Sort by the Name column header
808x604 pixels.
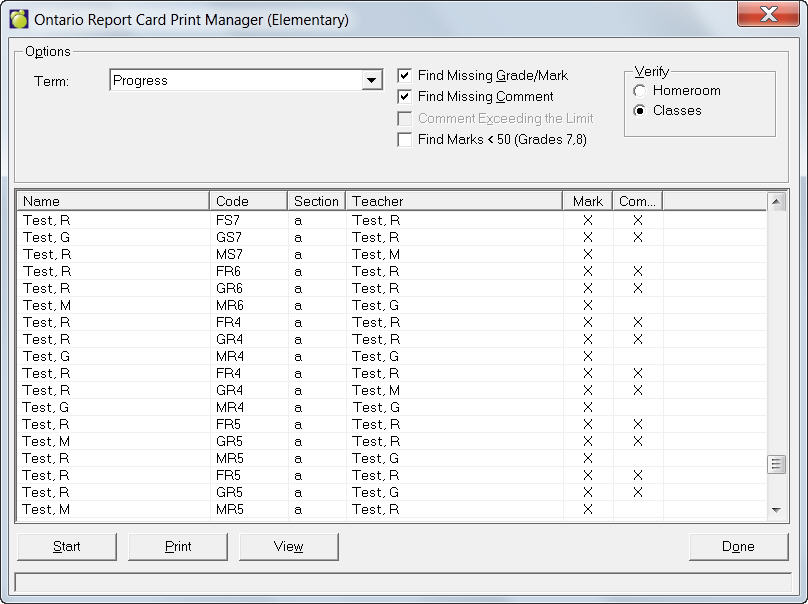pos(113,201)
